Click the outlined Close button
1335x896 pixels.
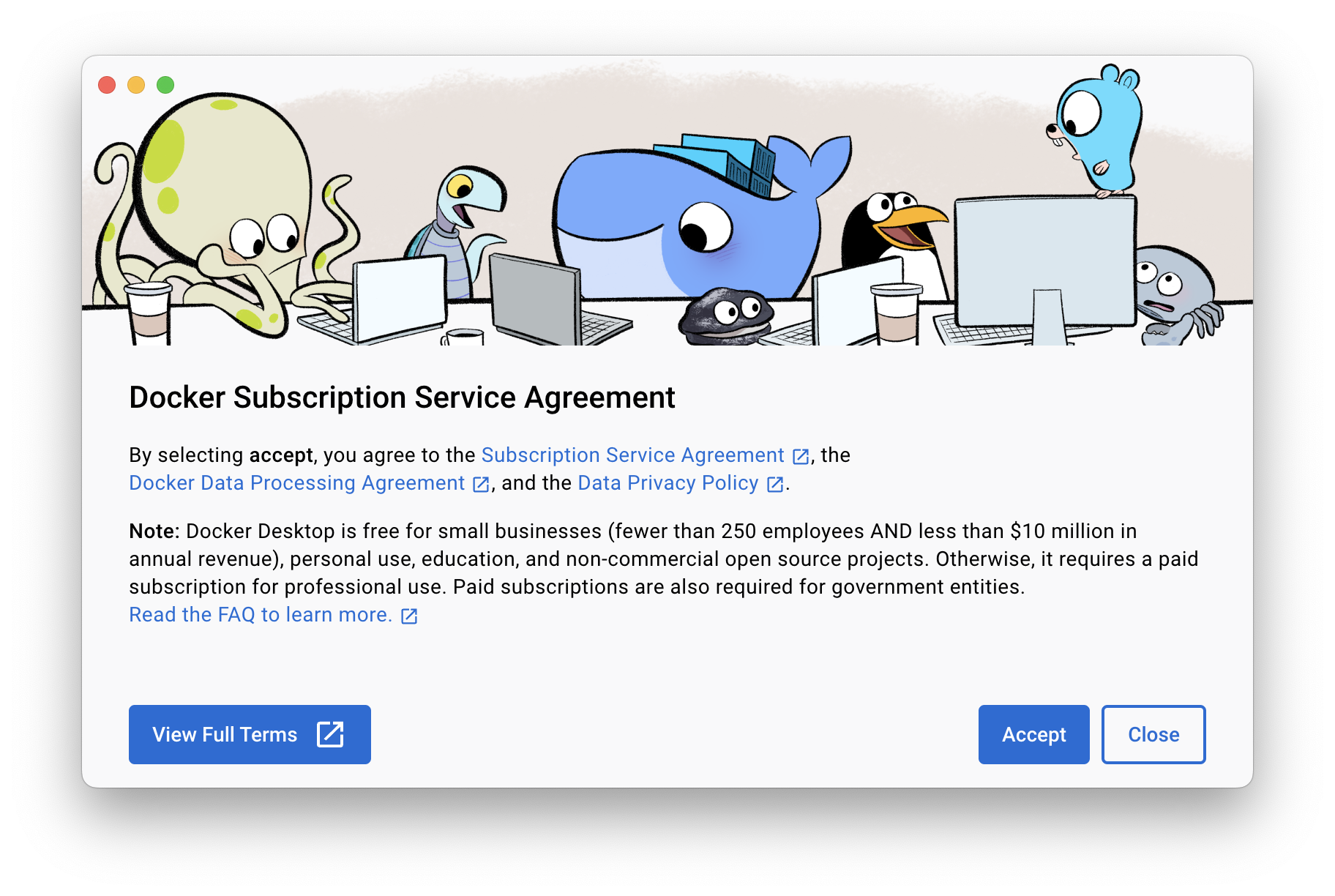pos(1153,734)
